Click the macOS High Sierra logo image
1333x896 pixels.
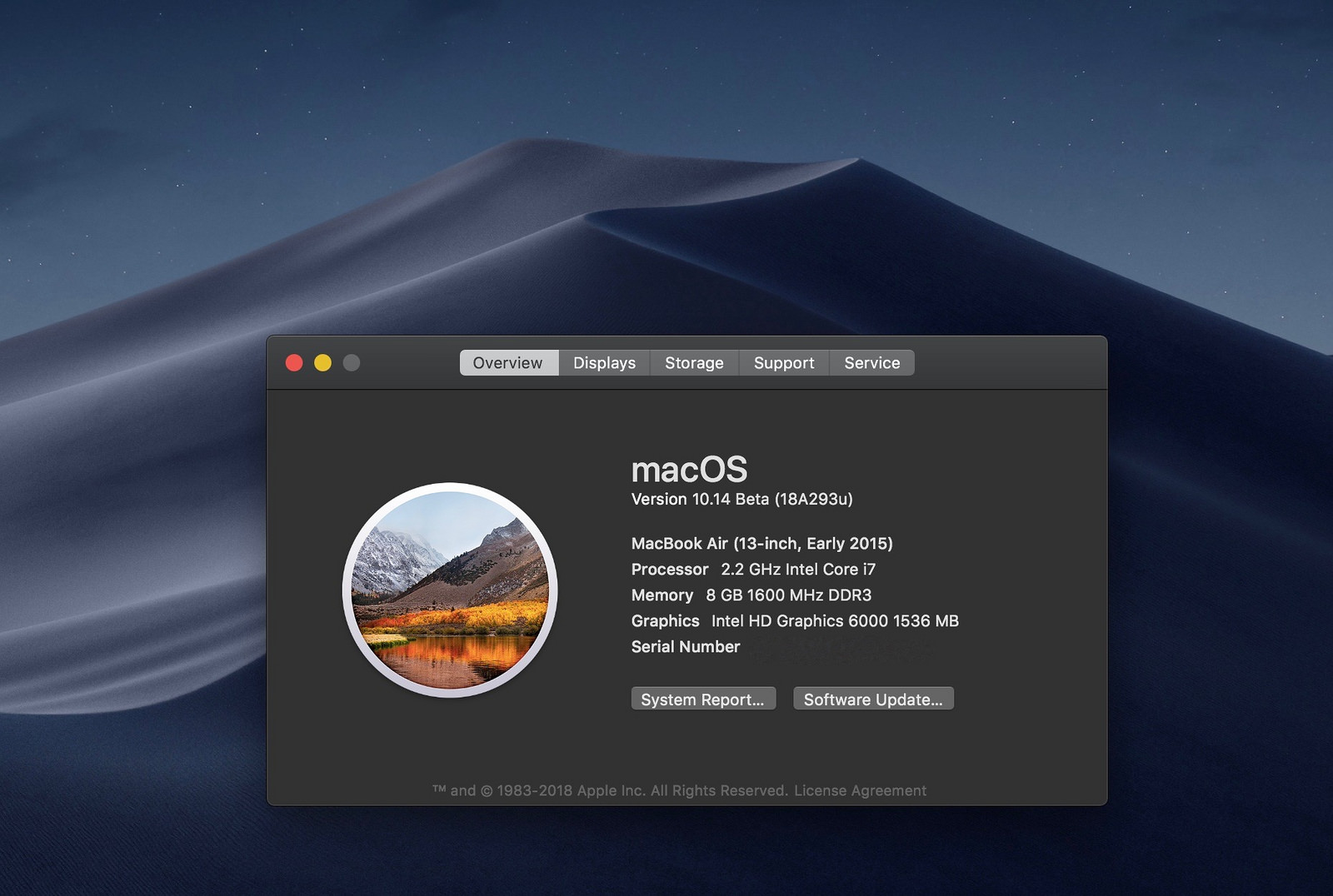[x=450, y=590]
